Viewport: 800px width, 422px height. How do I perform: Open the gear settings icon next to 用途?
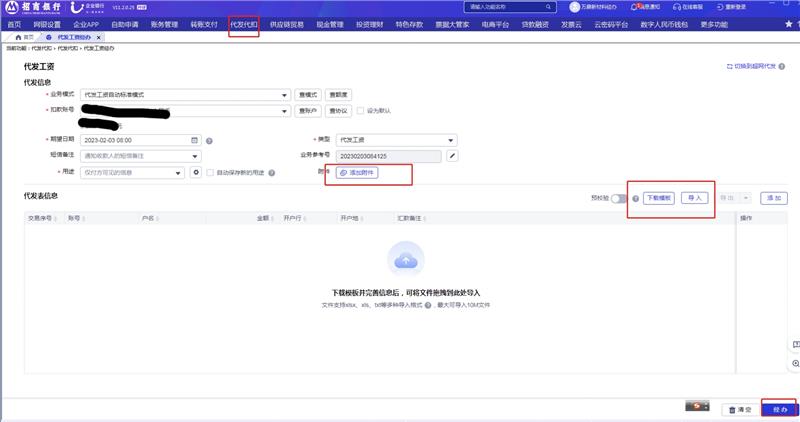coord(196,172)
